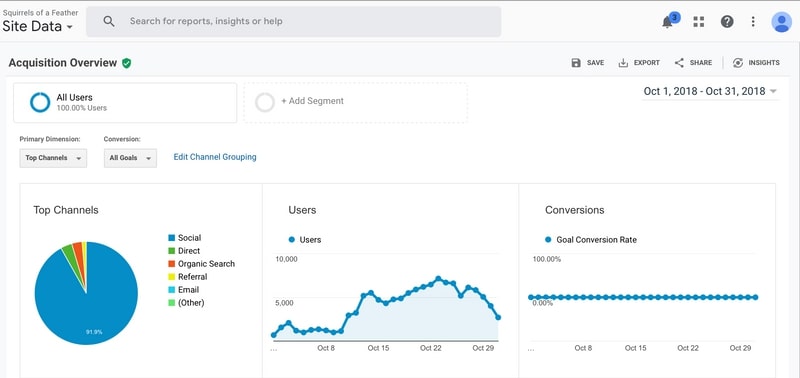Click the Goal Conversion Rate legend dot
800x378 pixels.
[x=548, y=239]
